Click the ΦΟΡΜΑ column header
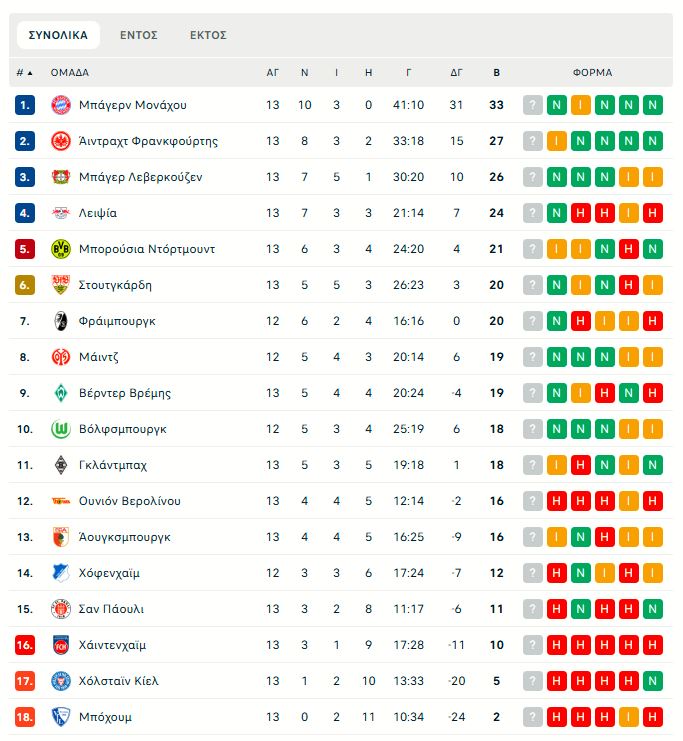Image resolution: width=683 pixels, height=741 pixels. (592, 73)
